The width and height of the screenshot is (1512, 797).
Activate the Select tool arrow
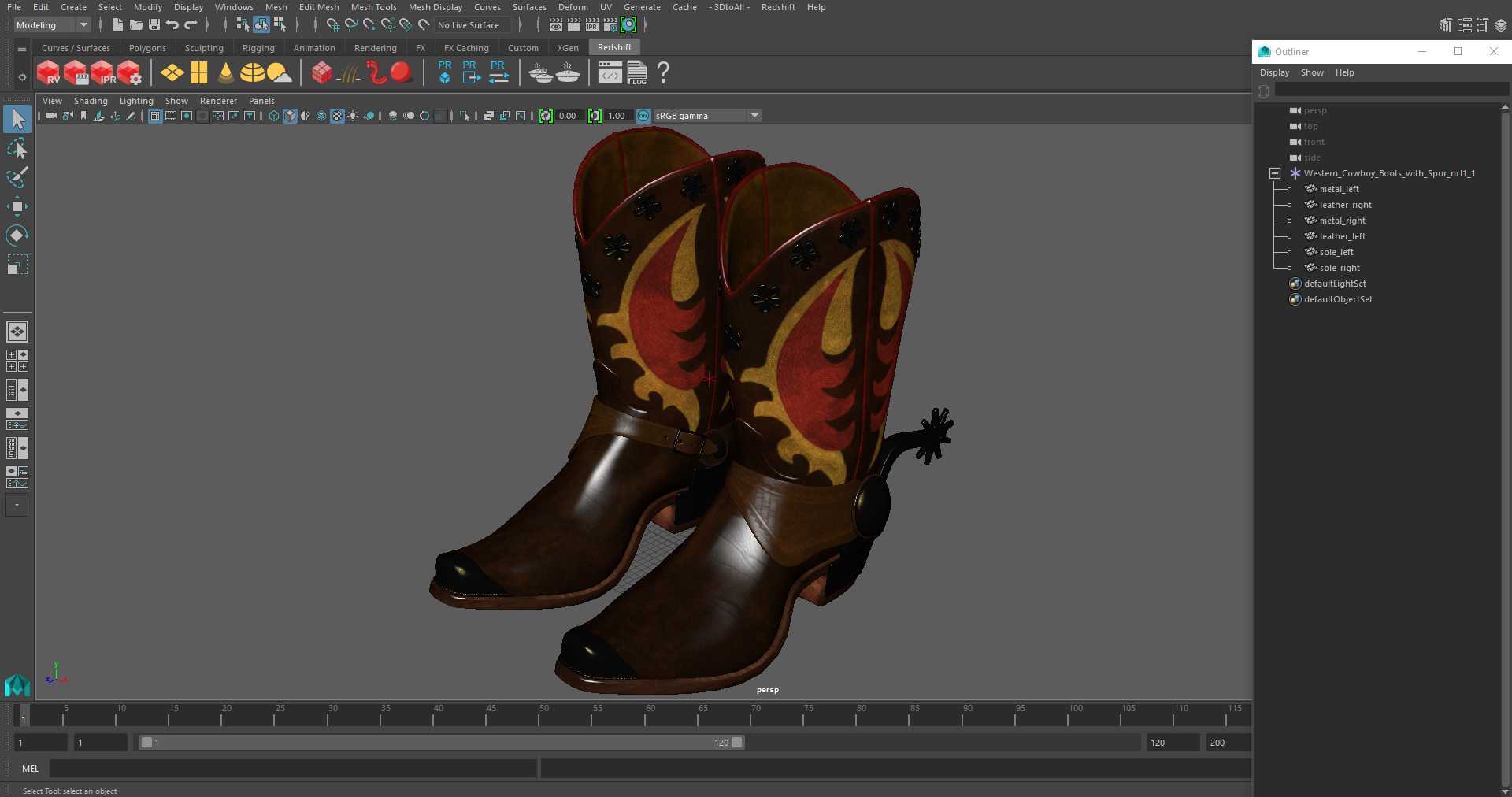point(17,120)
